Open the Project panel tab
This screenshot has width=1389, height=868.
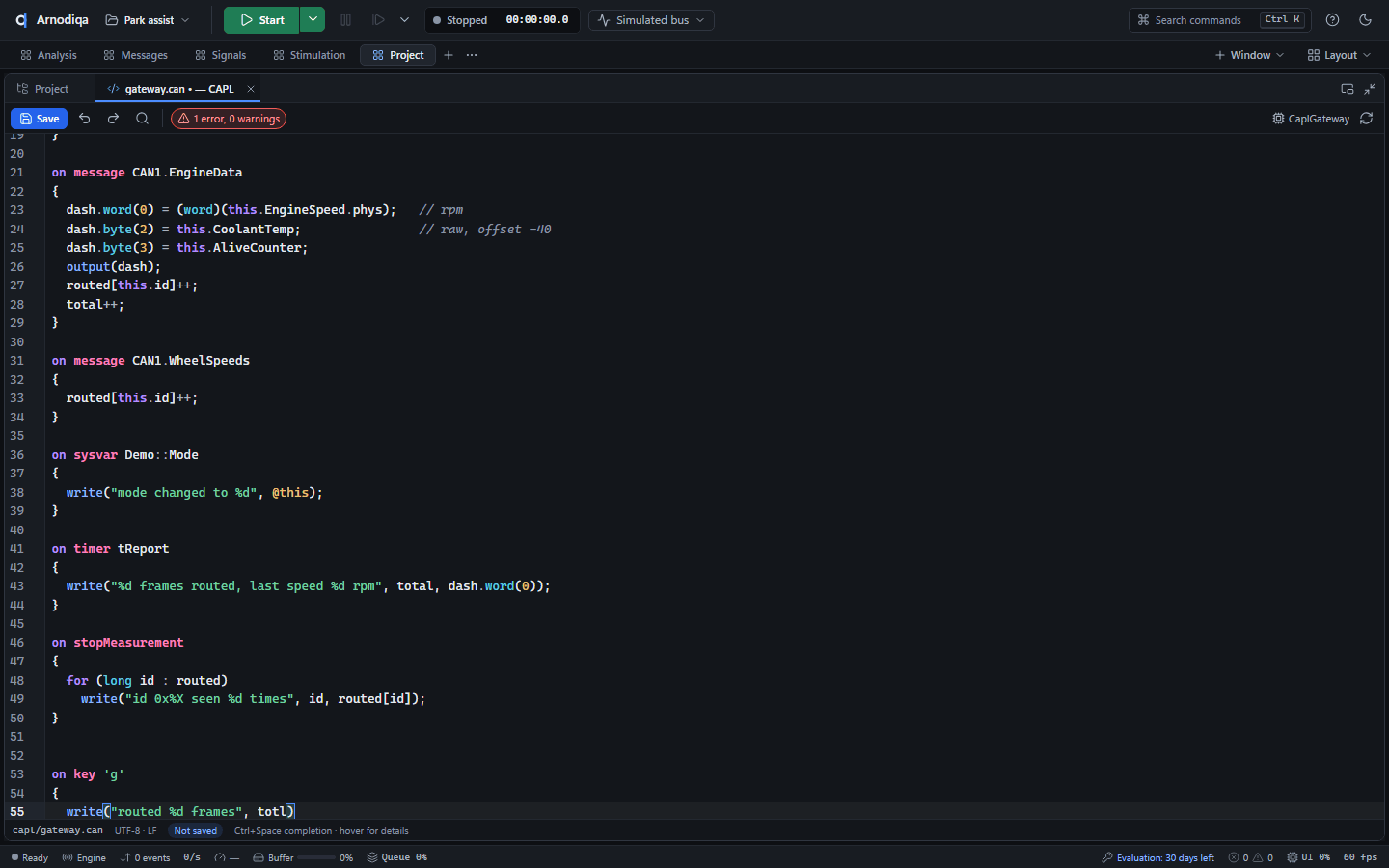tap(43, 89)
